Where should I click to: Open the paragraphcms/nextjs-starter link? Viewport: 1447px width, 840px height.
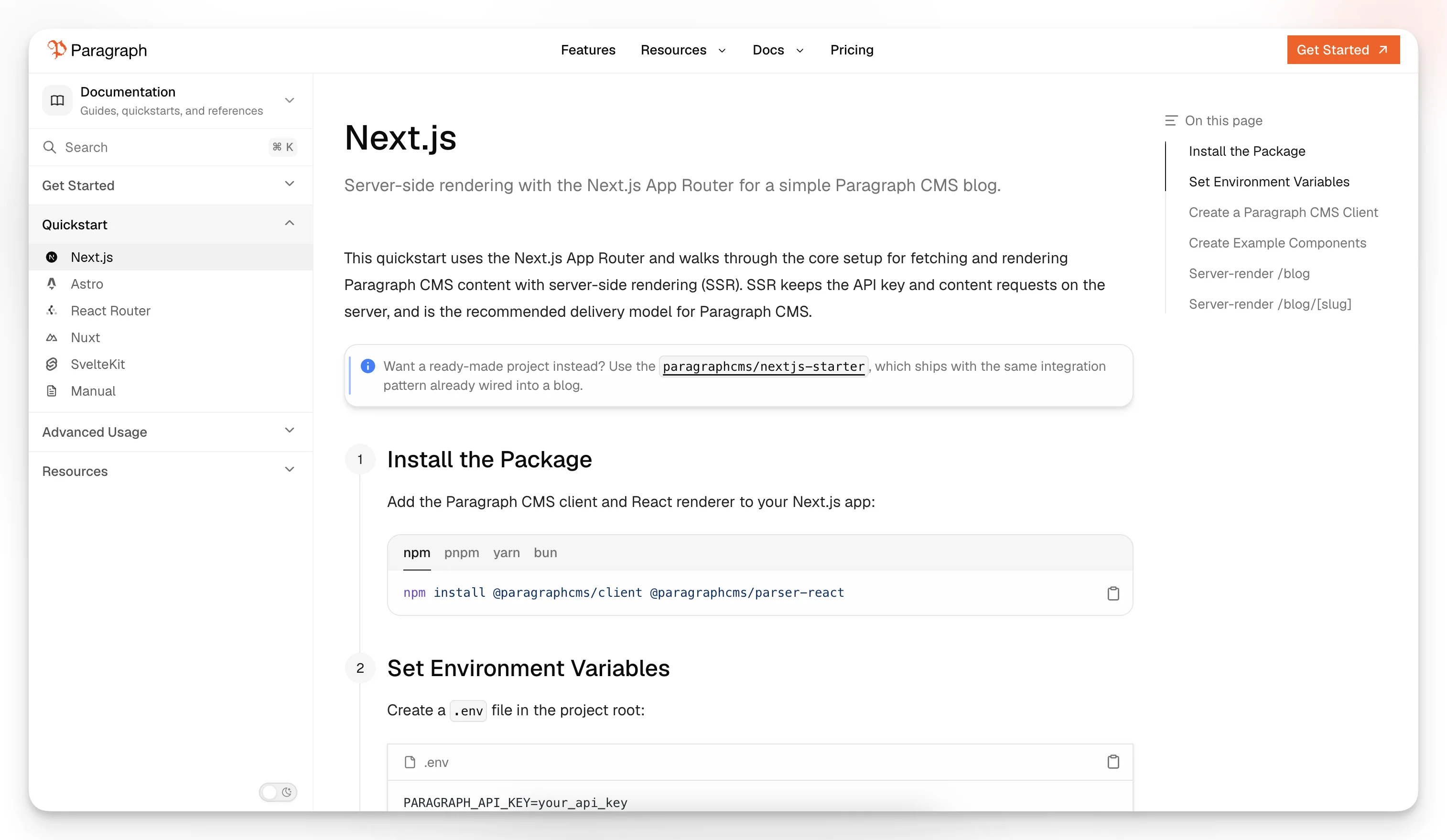coord(763,366)
